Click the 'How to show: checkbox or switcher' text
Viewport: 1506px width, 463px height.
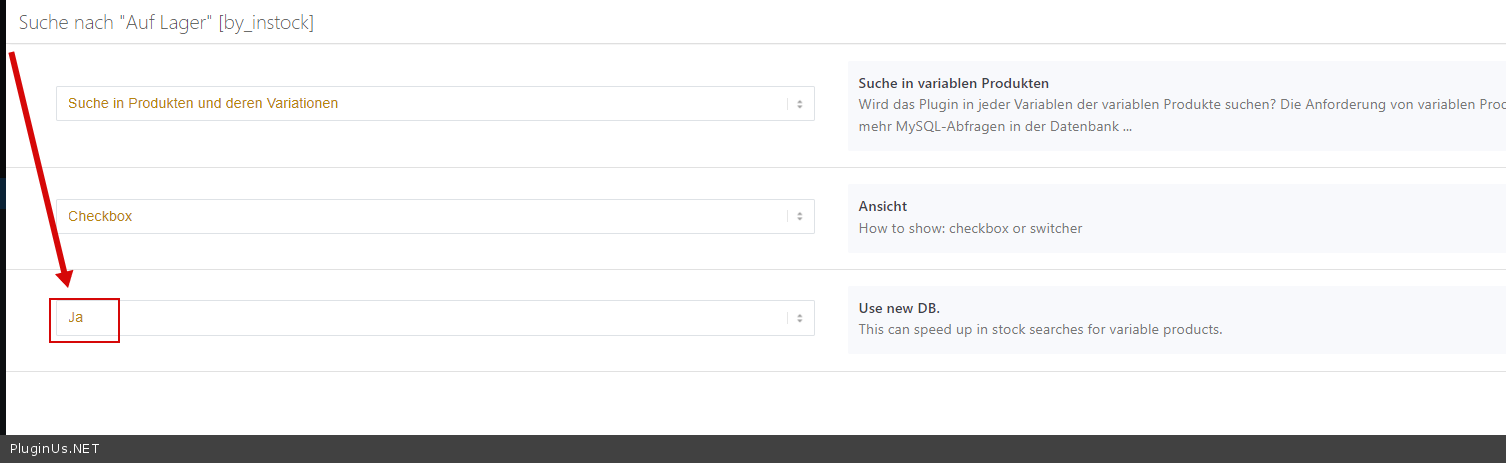point(970,228)
